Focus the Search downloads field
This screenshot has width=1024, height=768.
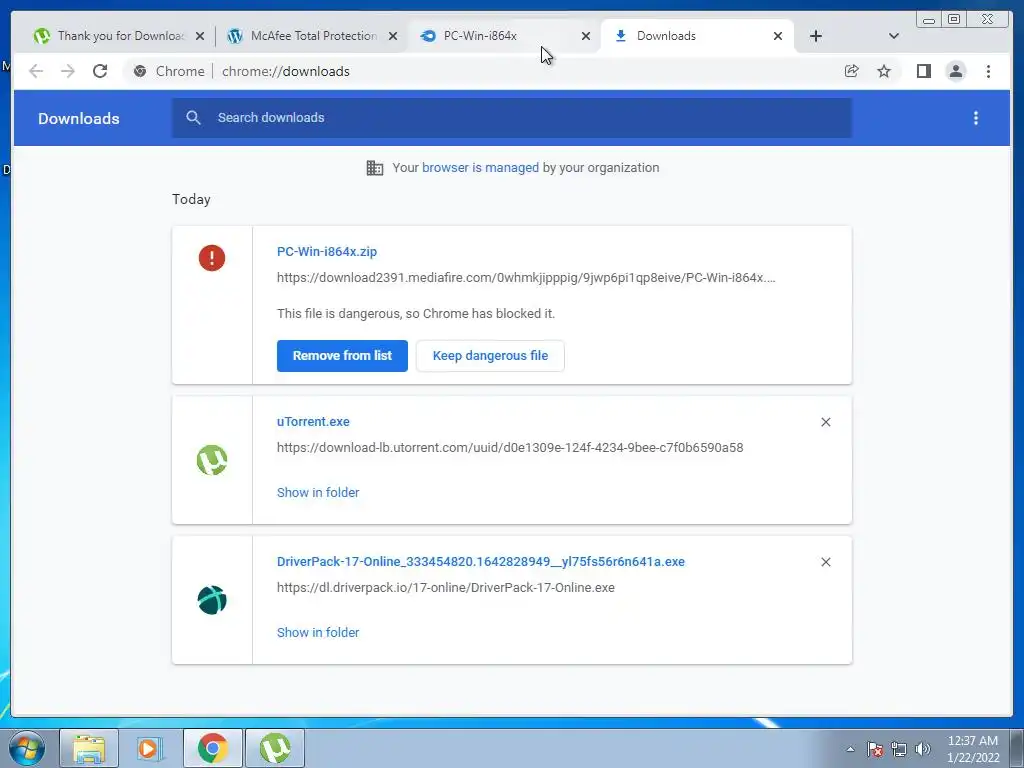tap(511, 118)
